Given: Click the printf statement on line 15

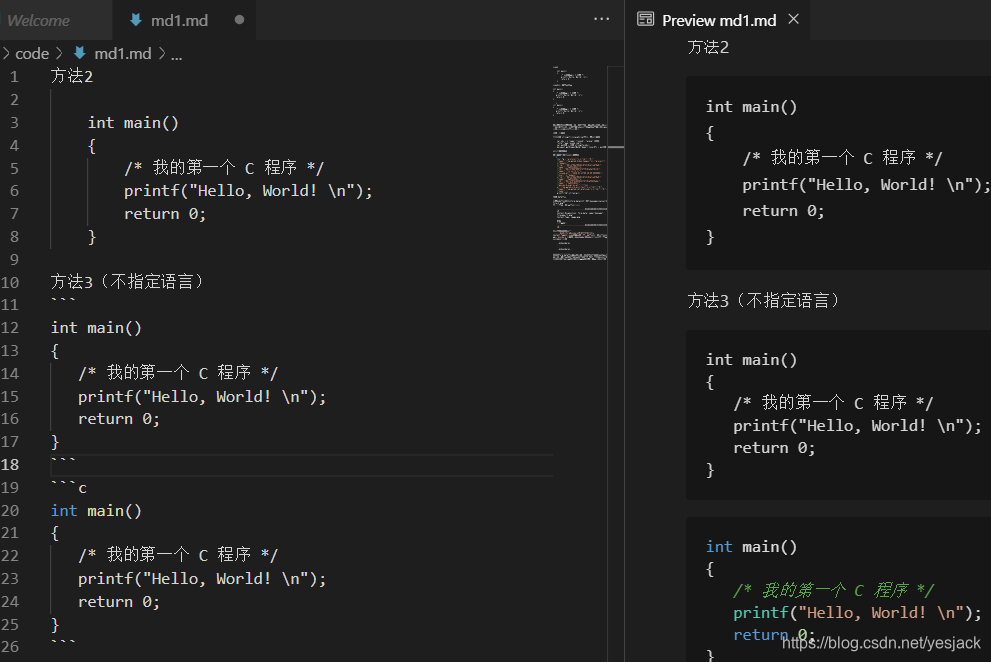Looking at the screenshot, I should 202,396.
